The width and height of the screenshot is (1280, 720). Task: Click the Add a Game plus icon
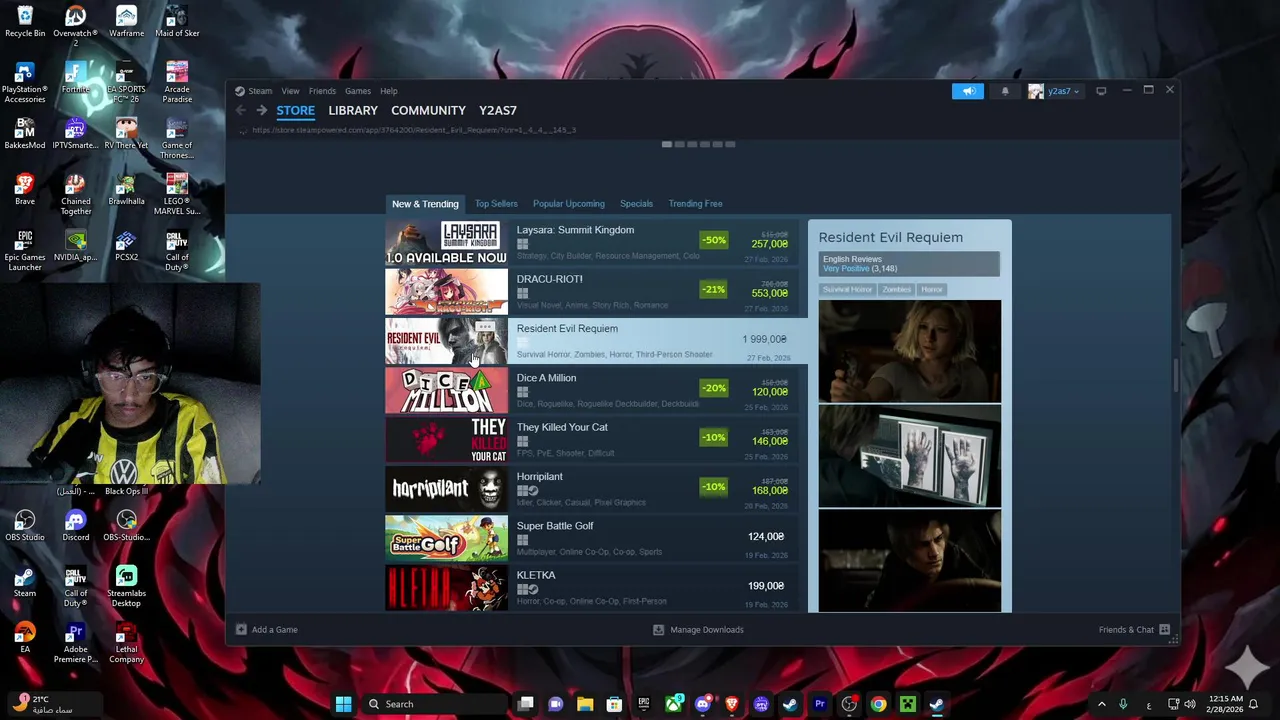tap(241, 629)
